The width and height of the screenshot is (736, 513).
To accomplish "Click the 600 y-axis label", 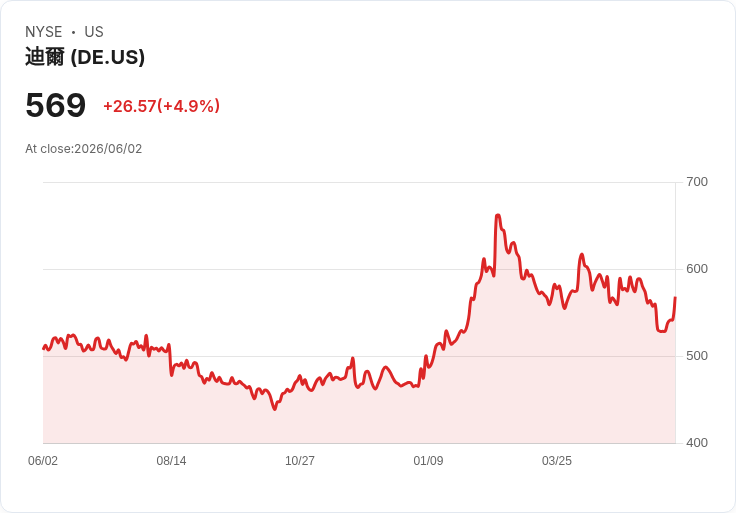I will pyautogui.click(x=697, y=269).
